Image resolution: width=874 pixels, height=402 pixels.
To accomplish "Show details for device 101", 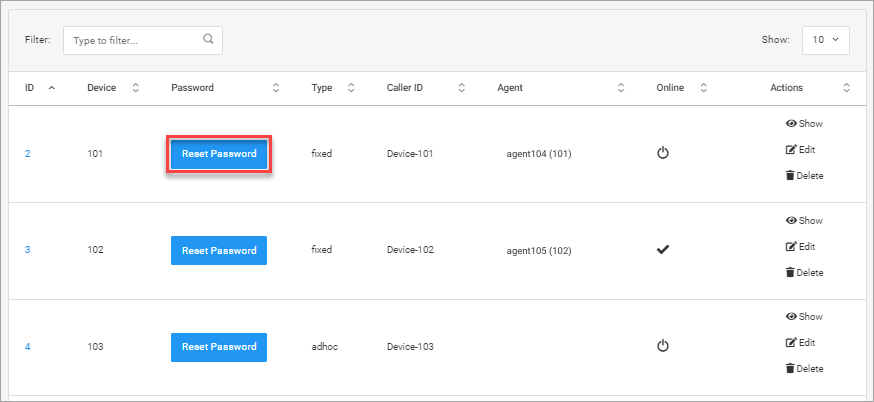I will coord(804,124).
